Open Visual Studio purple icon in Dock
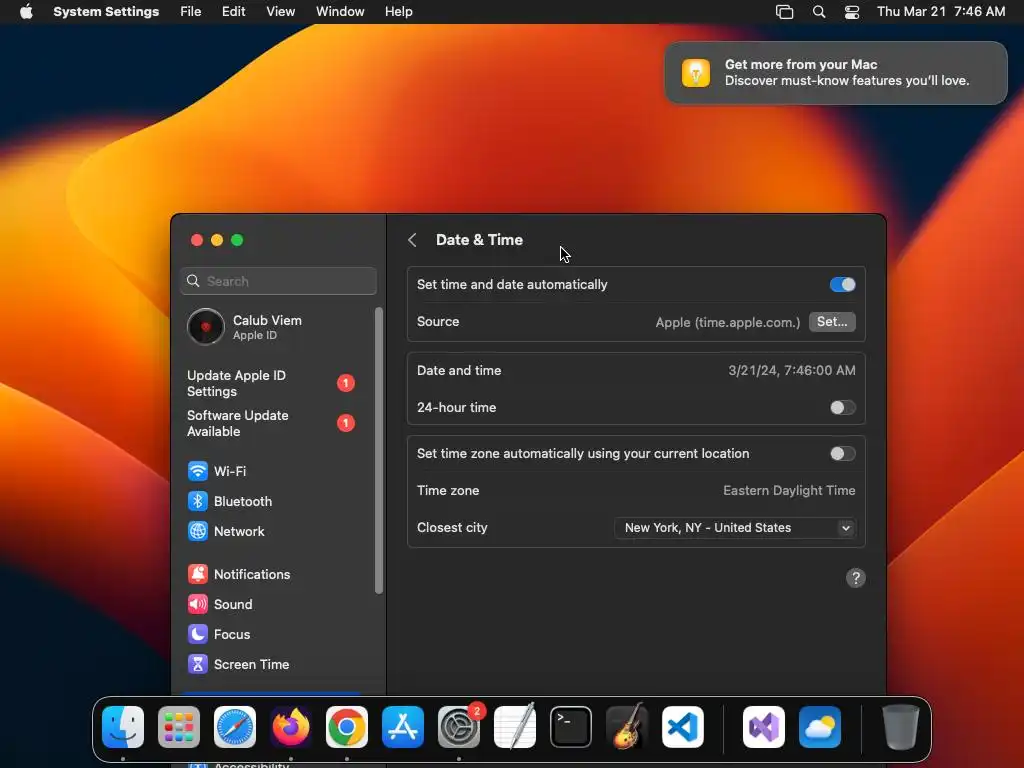The width and height of the screenshot is (1024, 768). pyautogui.click(x=764, y=727)
